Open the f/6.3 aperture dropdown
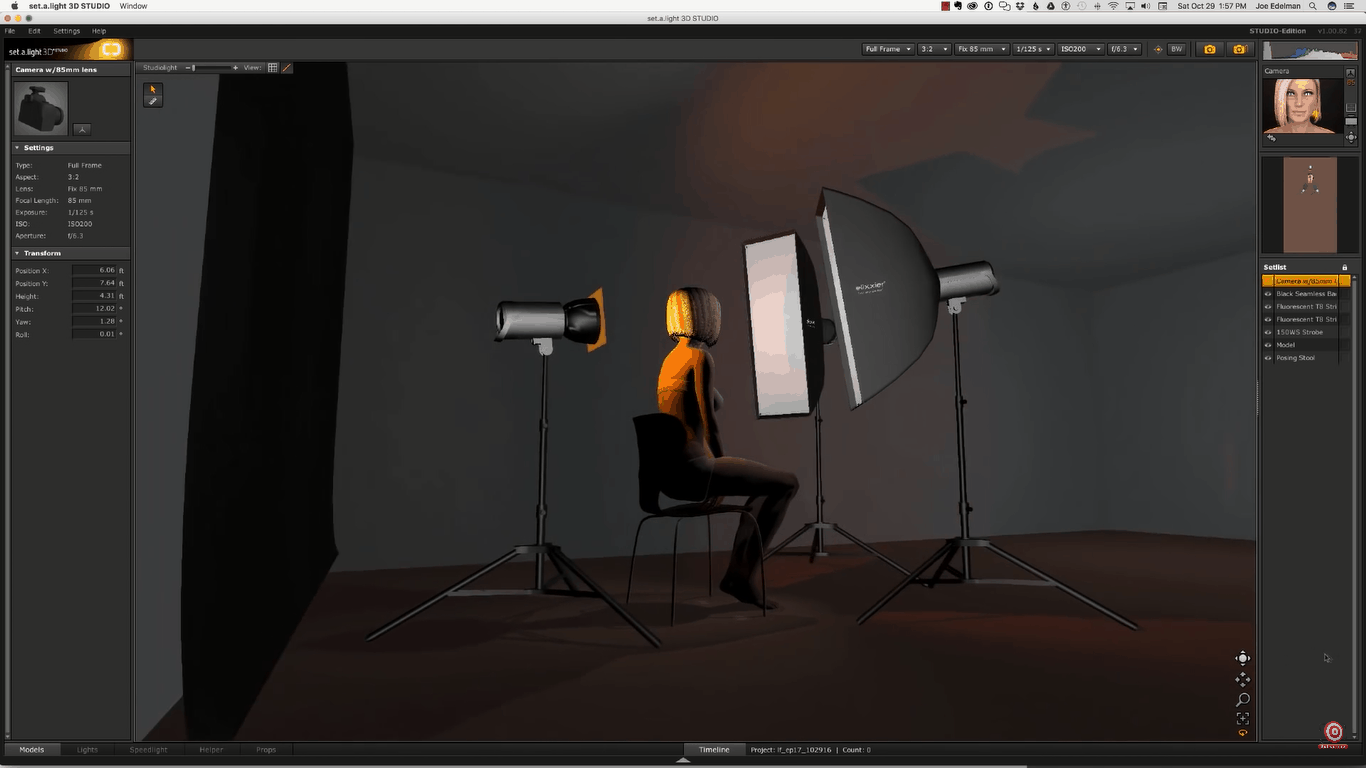 (1124, 49)
